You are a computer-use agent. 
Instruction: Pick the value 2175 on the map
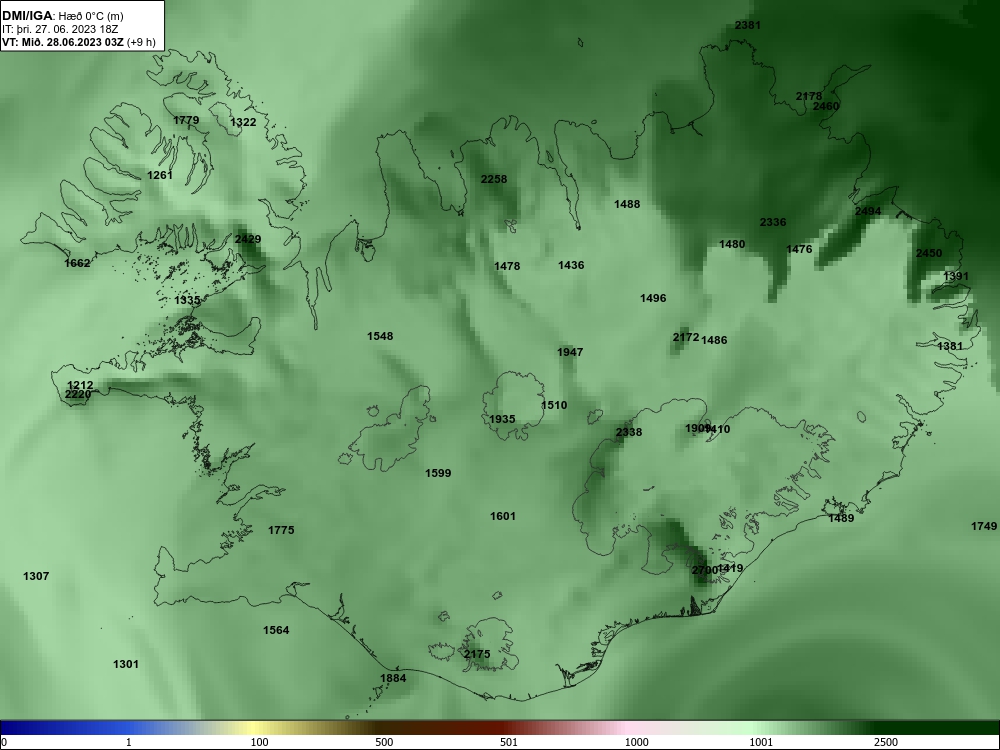tap(477, 654)
